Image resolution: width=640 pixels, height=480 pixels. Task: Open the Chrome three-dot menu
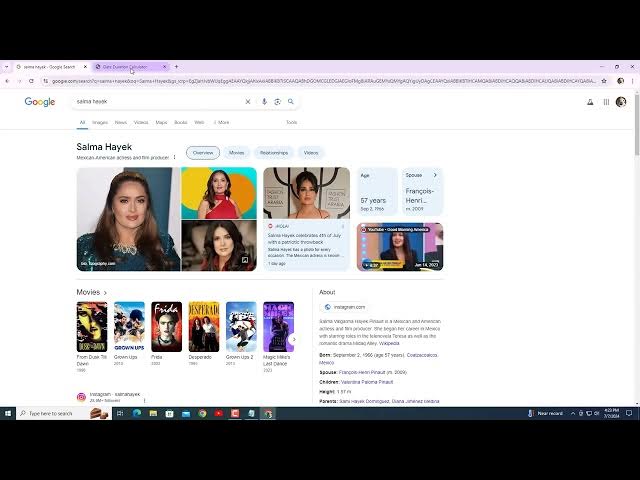pos(633,81)
